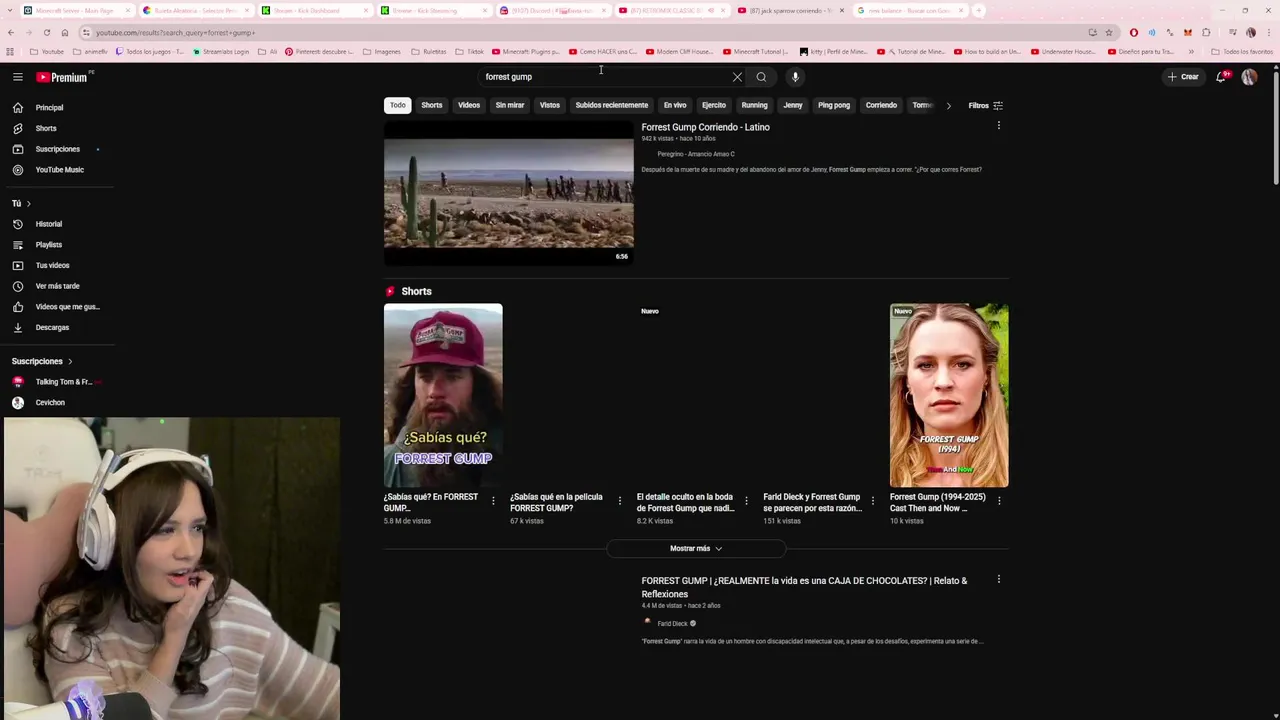
Task: Select the Sin mirar filter chip
Action: click(x=510, y=105)
